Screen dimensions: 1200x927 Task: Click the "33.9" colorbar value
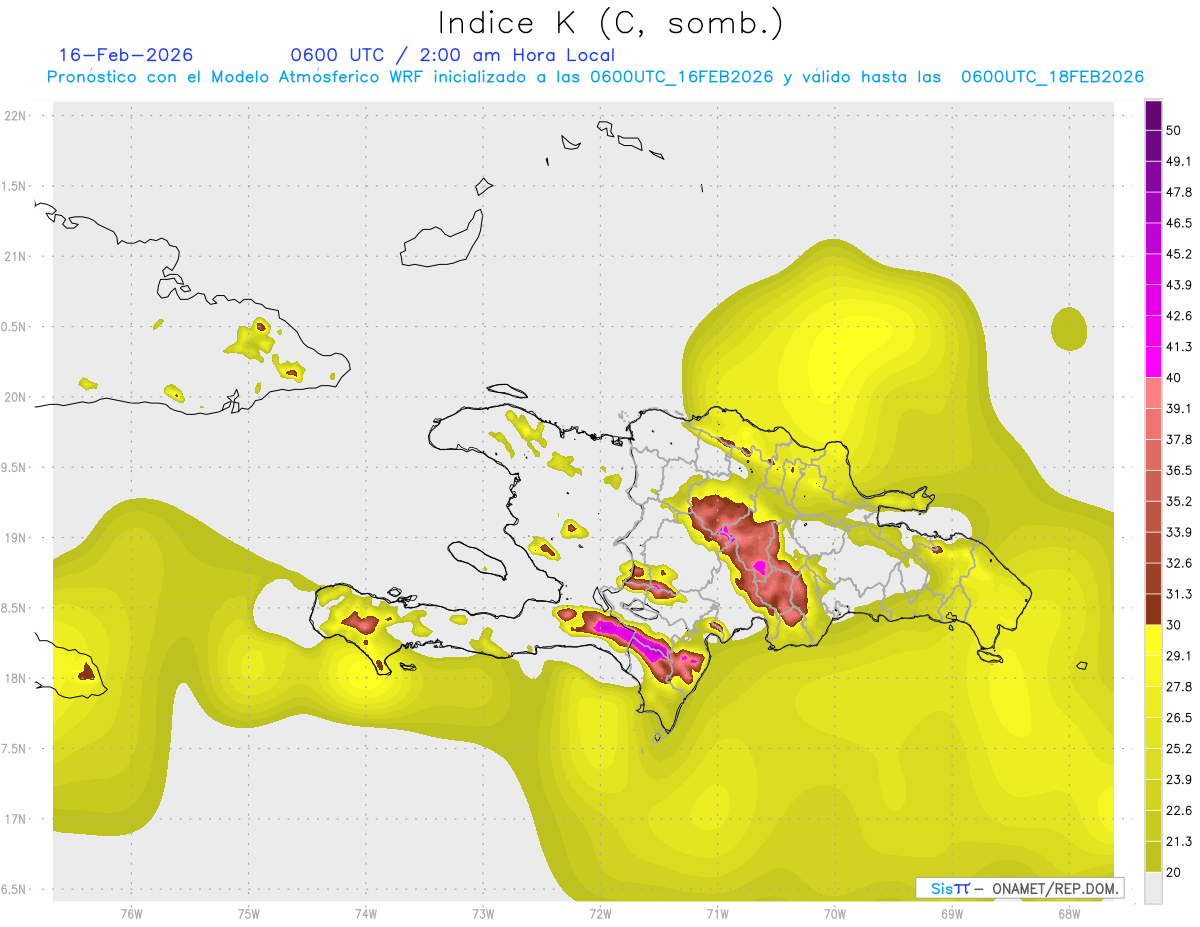coord(1179,533)
